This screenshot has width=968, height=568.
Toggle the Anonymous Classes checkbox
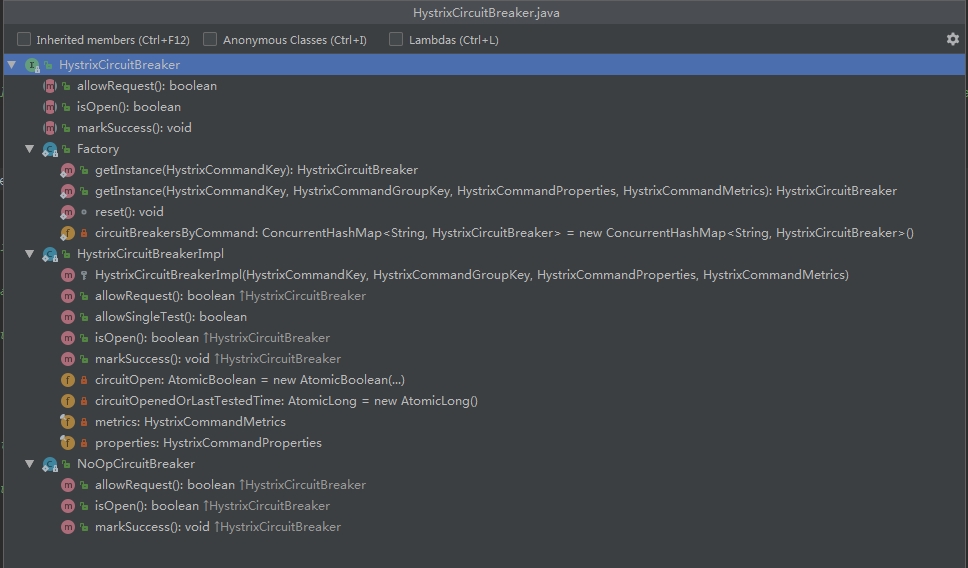click(x=210, y=40)
